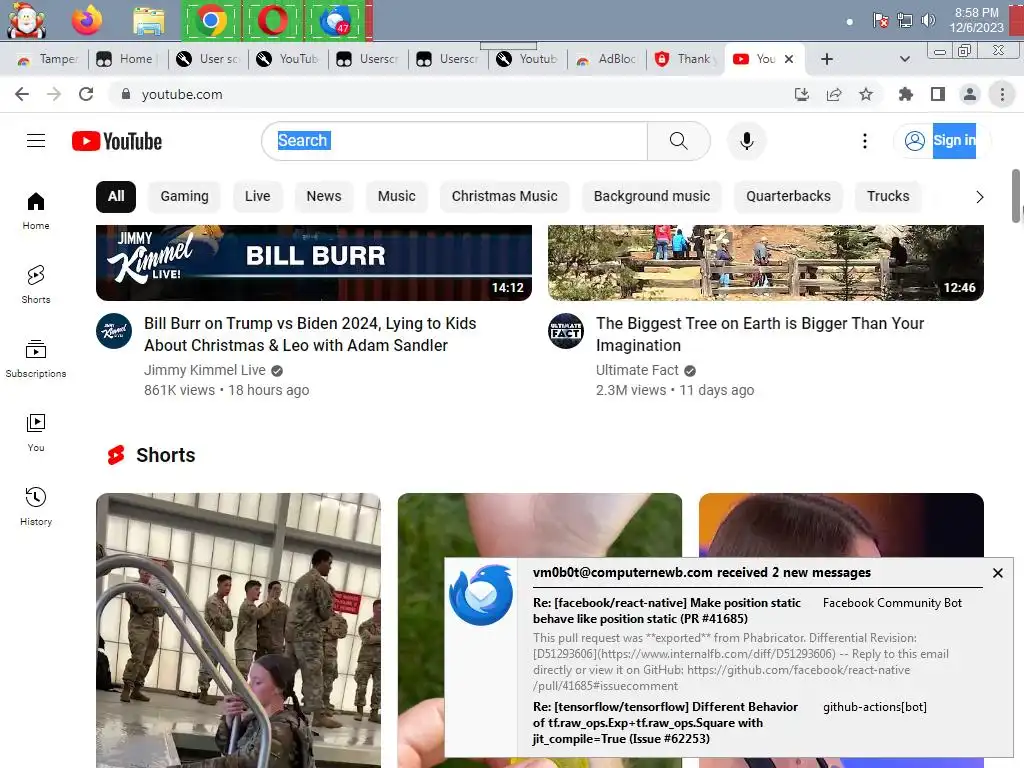
Task: Open the You section in sidebar
Action: coord(36,432)
